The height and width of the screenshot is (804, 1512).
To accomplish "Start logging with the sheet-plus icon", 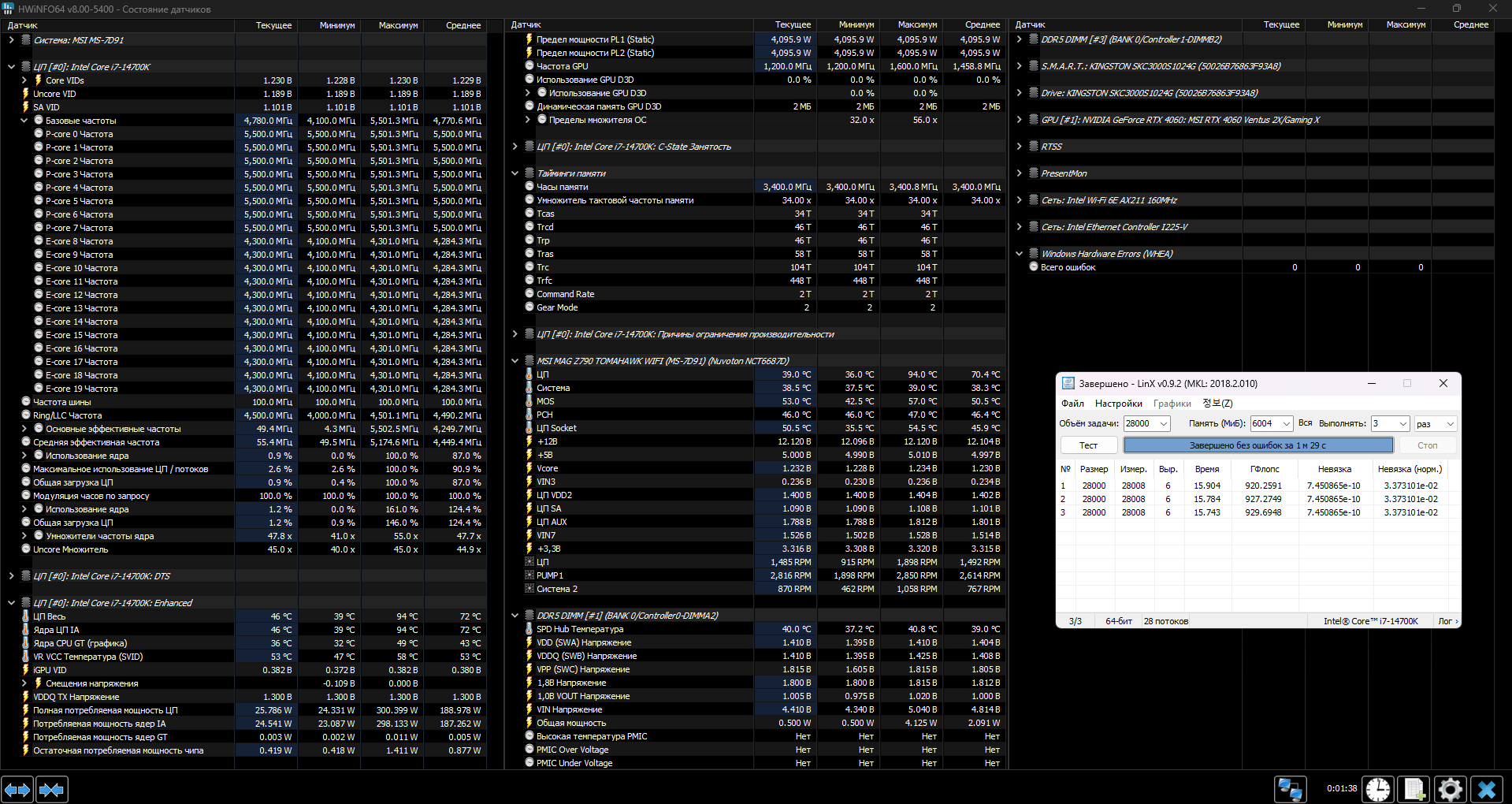I will pos(1414,789).
